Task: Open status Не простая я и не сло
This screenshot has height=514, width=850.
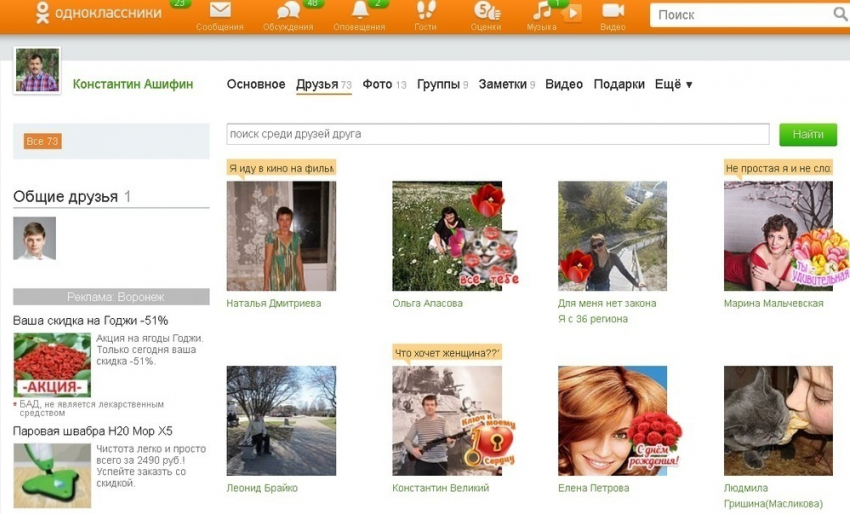Action: point(778,168)
